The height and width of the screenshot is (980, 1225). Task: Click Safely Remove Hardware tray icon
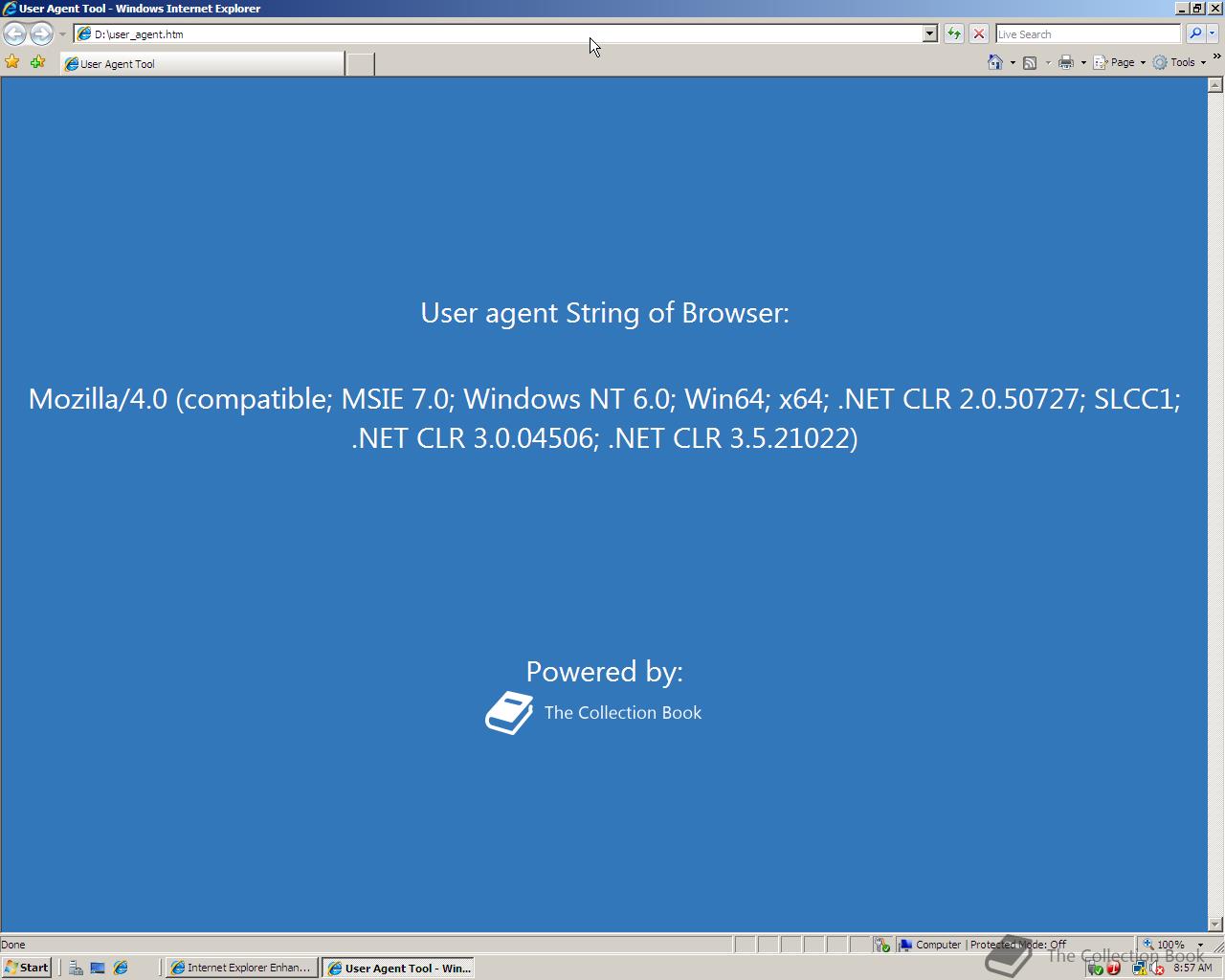pyautogui.click(x=1096, y=969)
